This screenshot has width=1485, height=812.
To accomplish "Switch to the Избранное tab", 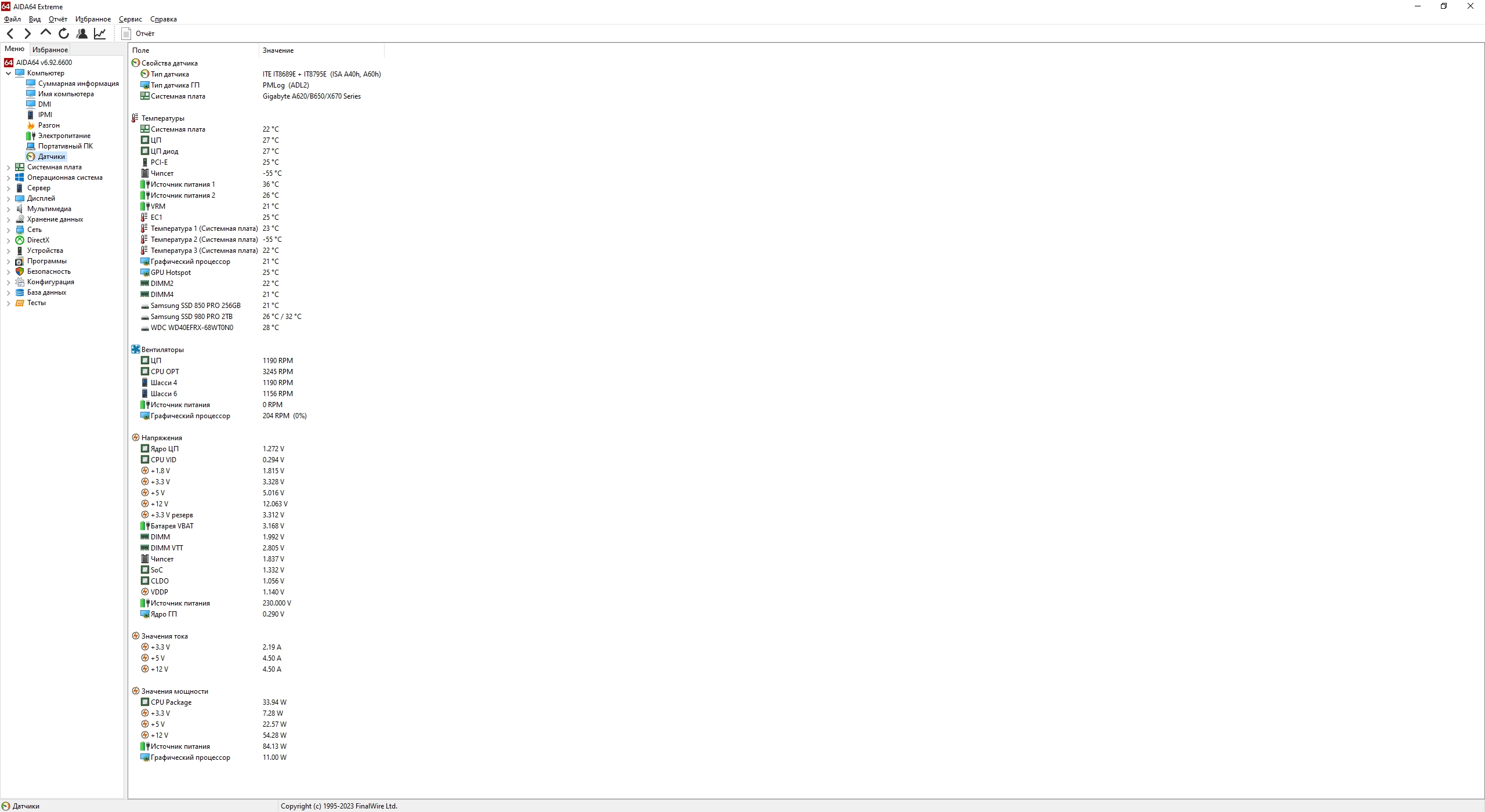I will (x=50, y=50).
